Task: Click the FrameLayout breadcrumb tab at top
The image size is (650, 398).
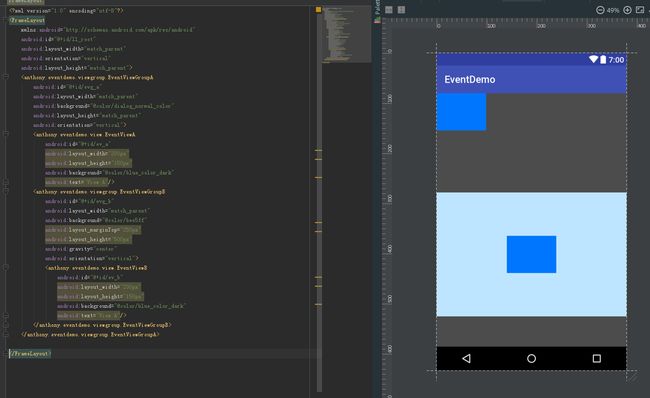Action: pos(26,2)
